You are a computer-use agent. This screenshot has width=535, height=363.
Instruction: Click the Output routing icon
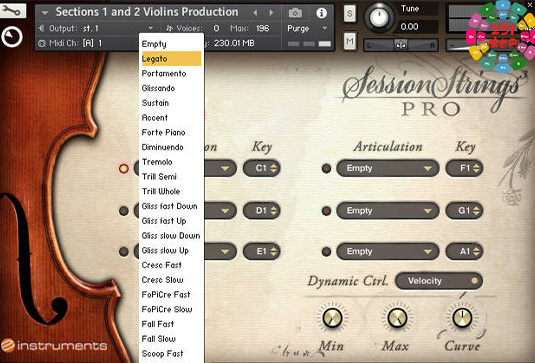tap(41, 28)
